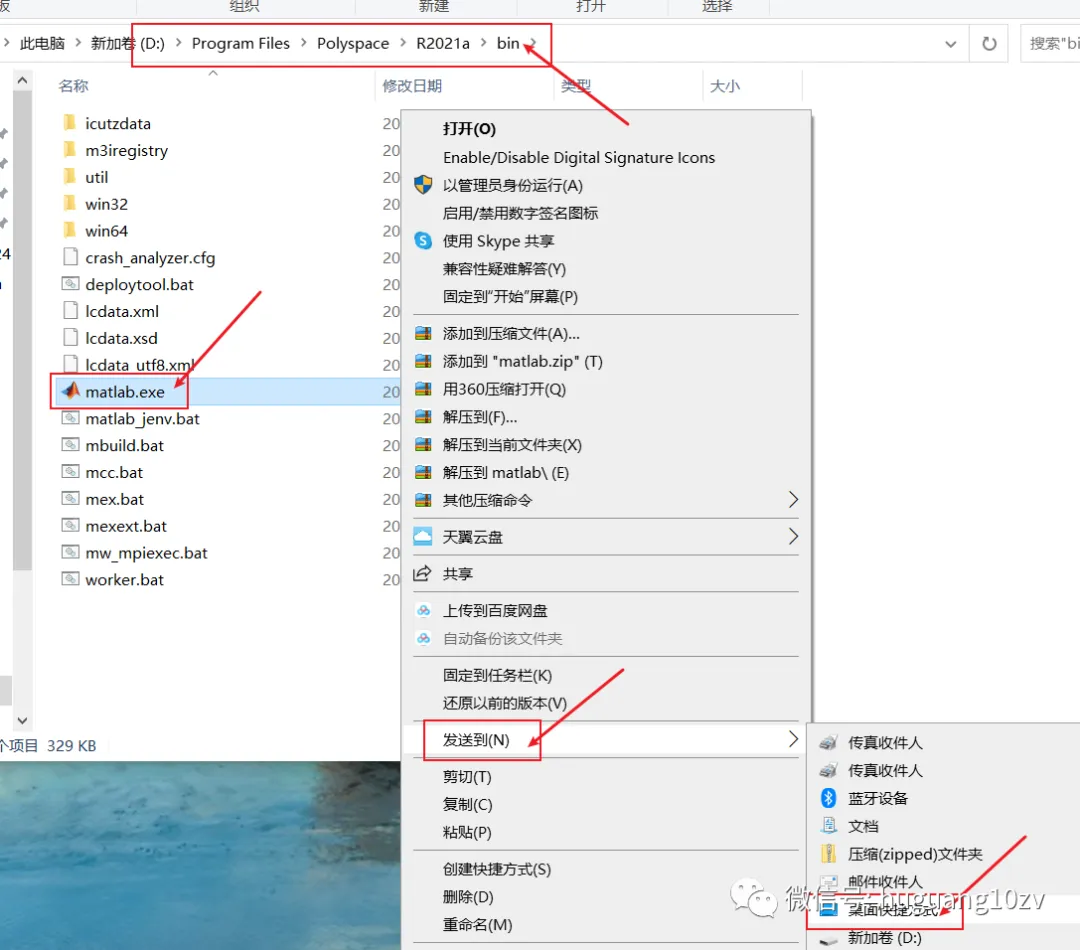
Task: Click the fax icon of first 传真收件人
Action: pos(829,742)
